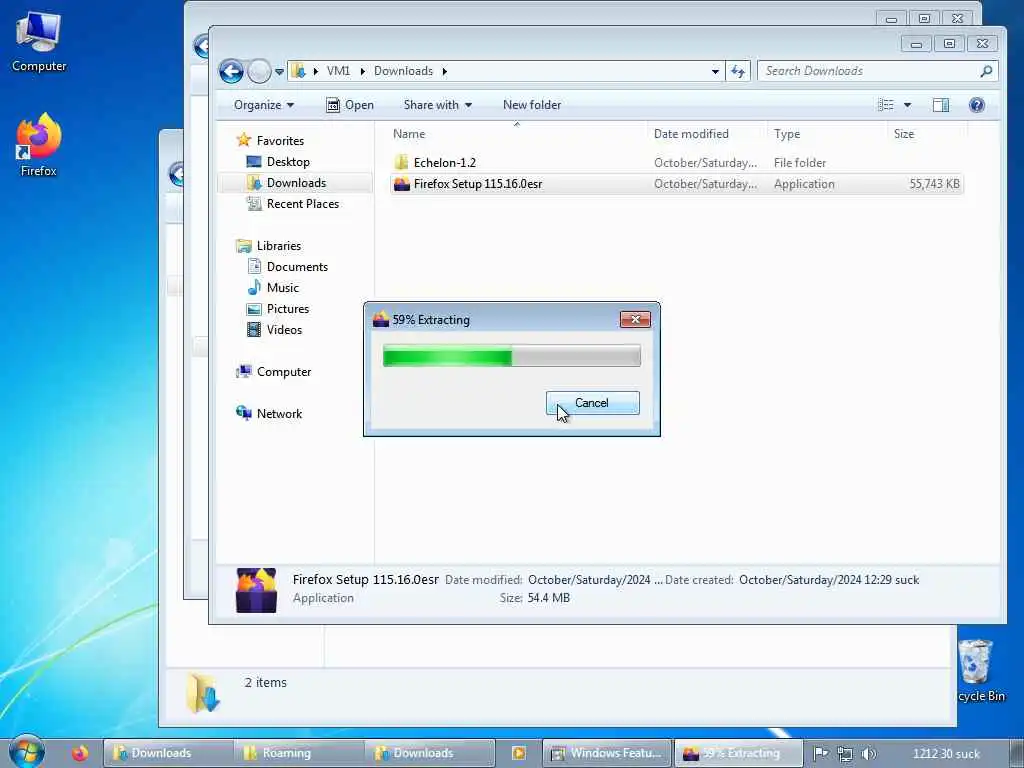The height and width of the screenshot is (768, 1024).
Task: Click the large Firefox Setup details pane icon
Action: [256, 590]
